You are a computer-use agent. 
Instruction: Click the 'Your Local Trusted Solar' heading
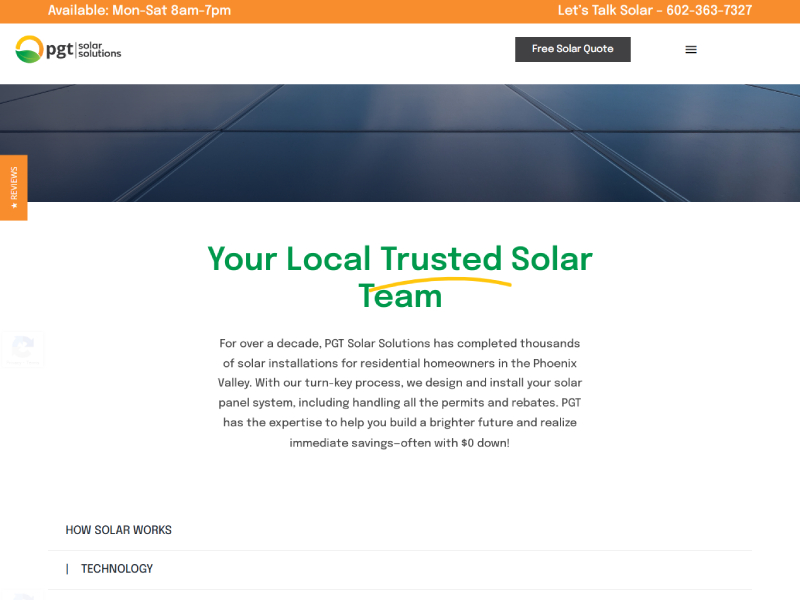pyautogui.click(x=400, y=259)
